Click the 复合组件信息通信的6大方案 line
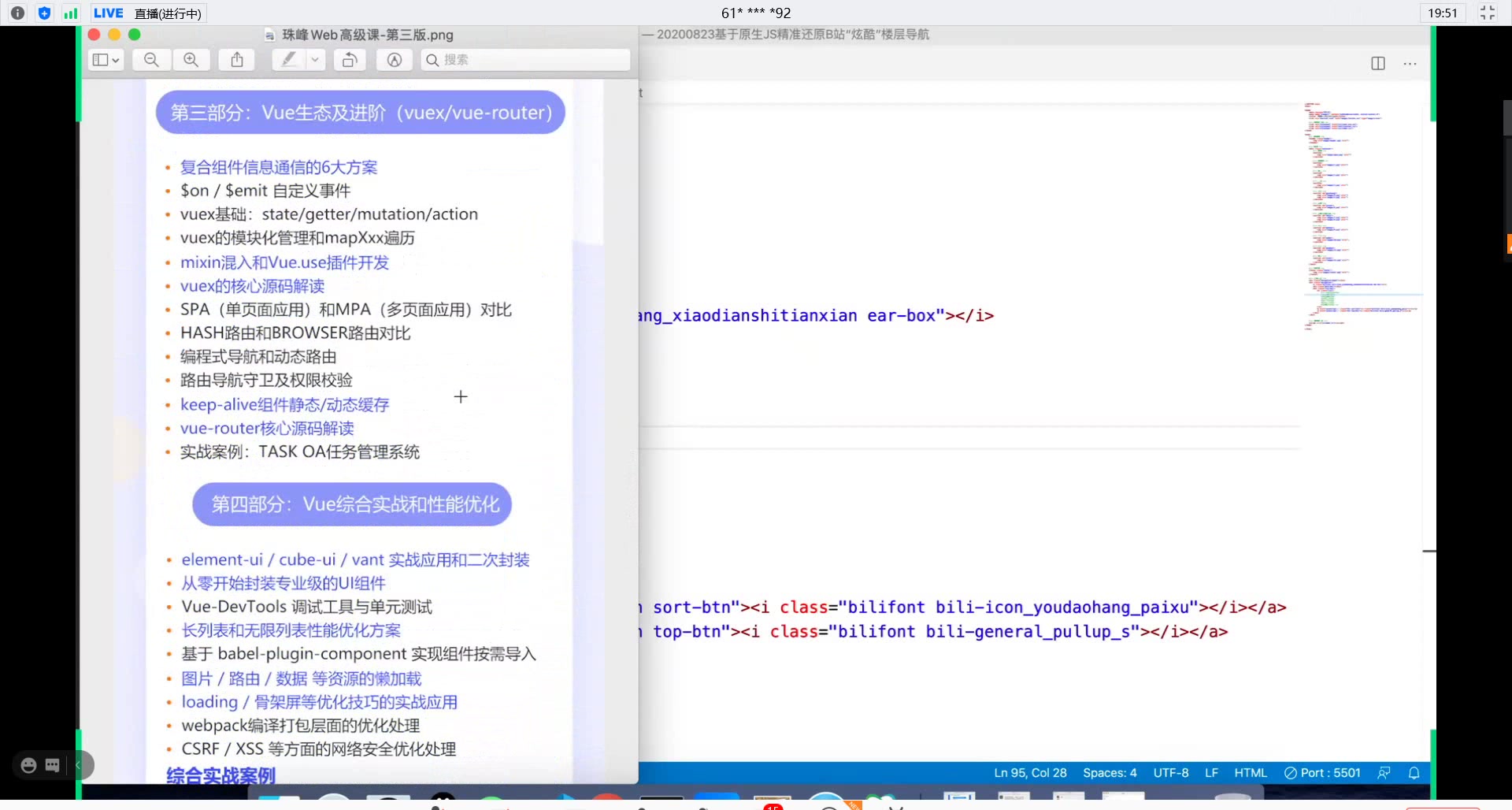Screen dimensions: 1512x810 [279, 167]
